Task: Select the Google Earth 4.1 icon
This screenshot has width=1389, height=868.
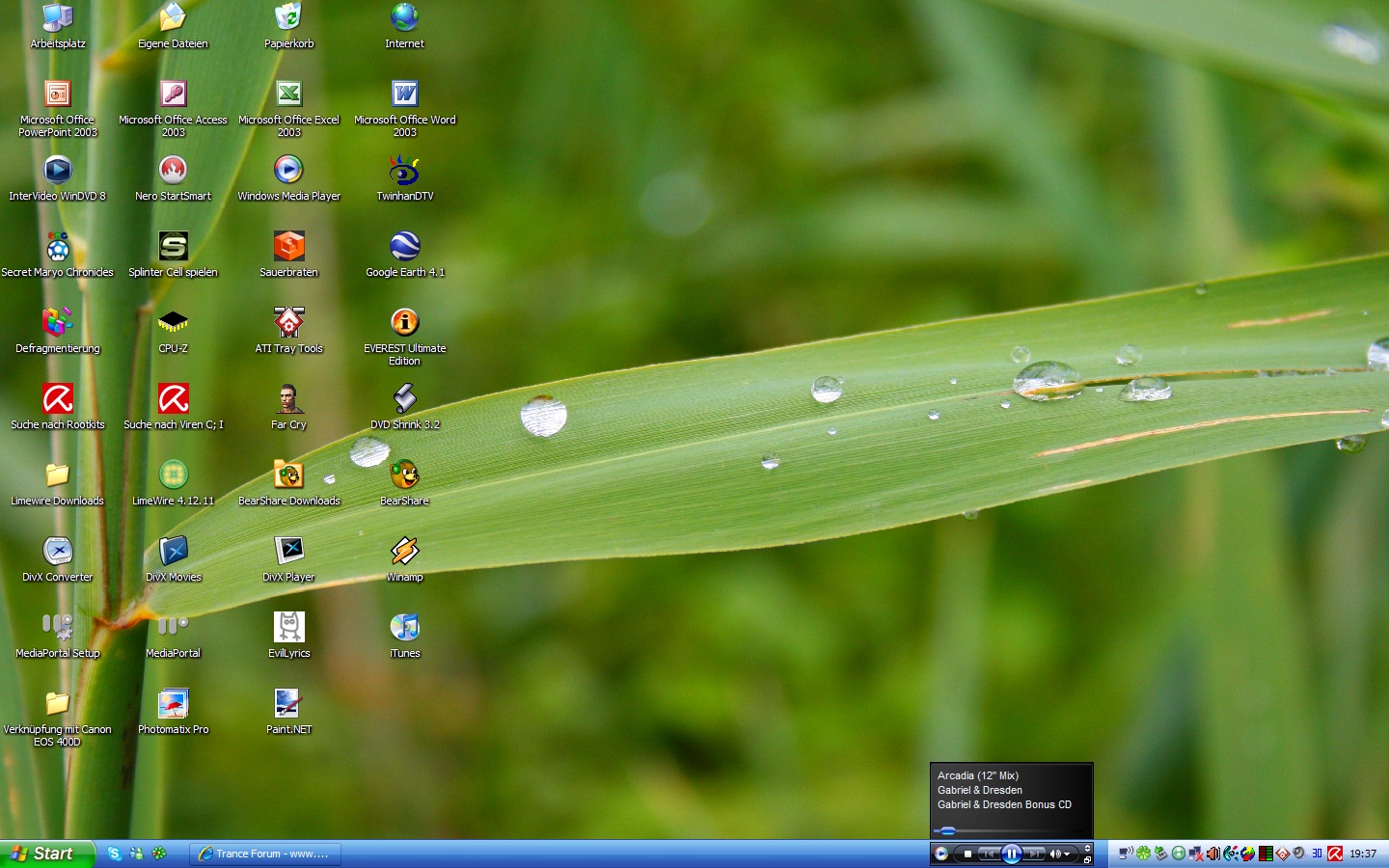Action: point(404,247)
